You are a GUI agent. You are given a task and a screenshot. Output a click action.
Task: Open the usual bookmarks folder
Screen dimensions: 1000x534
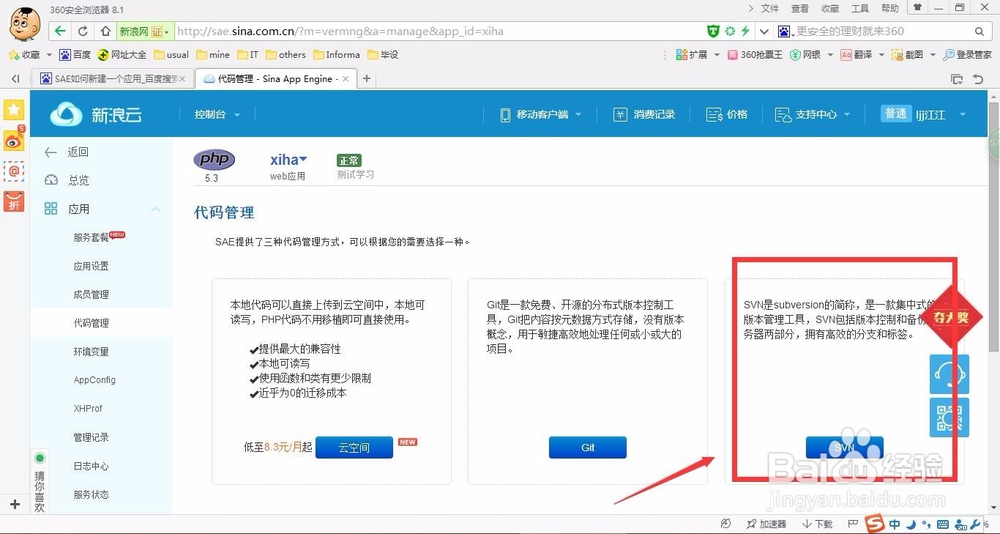click(x=171, y=55)
